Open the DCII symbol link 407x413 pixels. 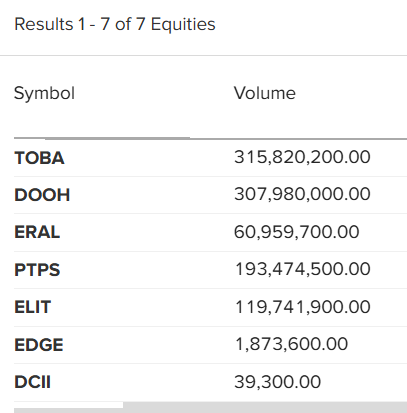(x=33, y=382)
